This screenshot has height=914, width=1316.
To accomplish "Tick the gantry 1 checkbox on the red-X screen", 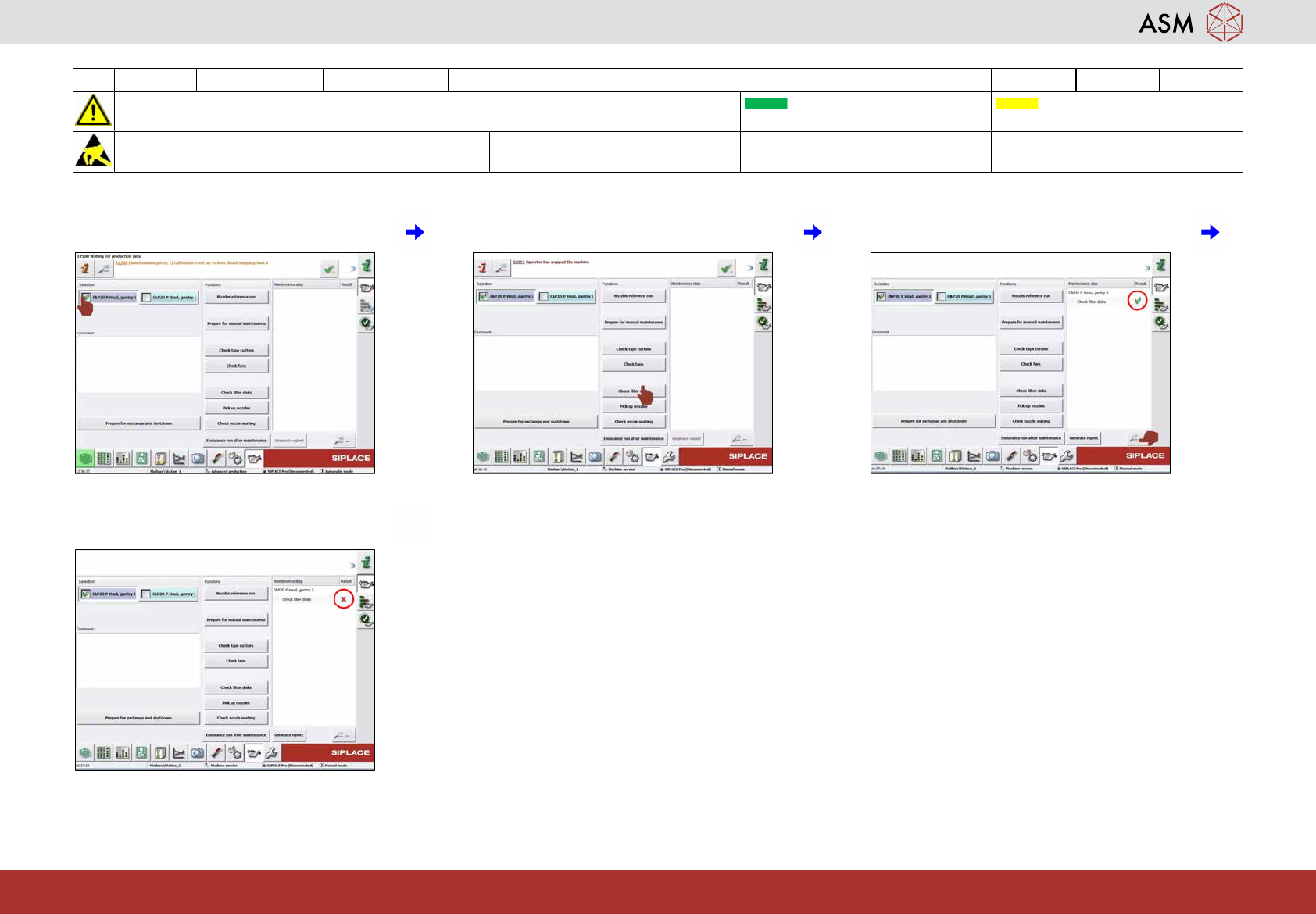I will 146,594.
